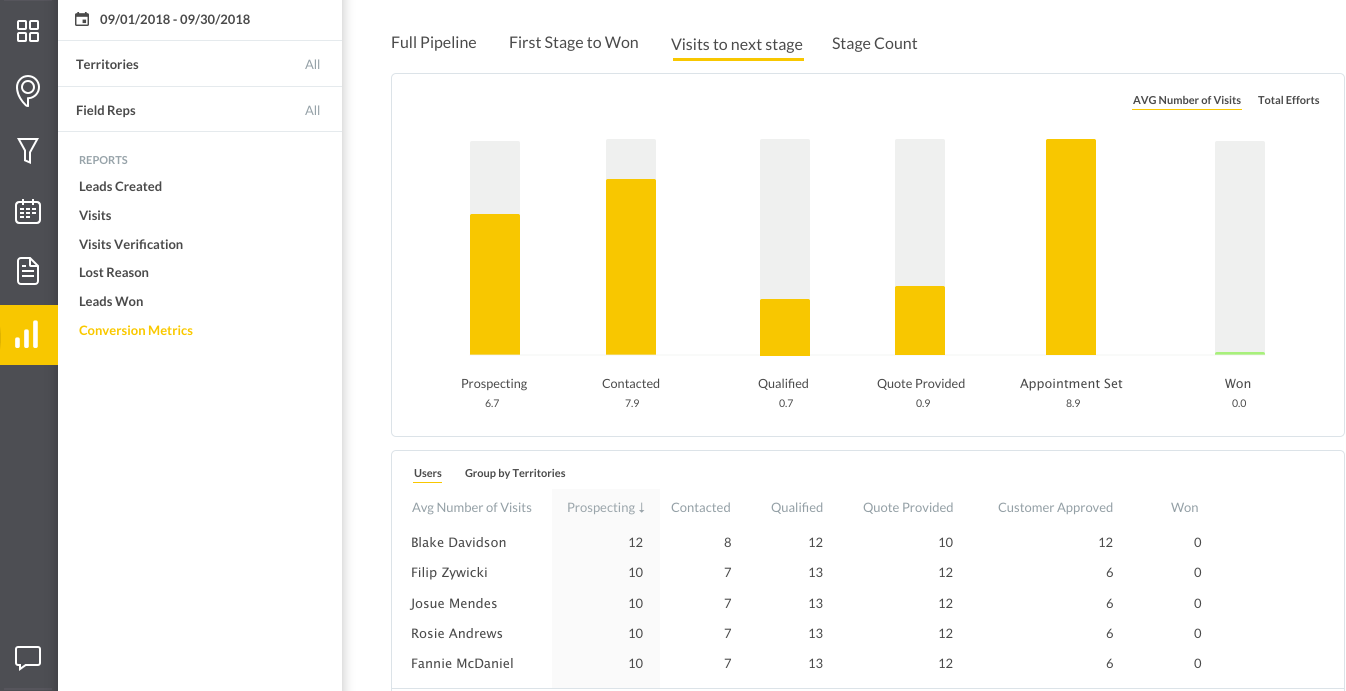This screenshot has width=1346, height=691.
Task: Open the calendar icon in sidebar
Action: [28, 211]
